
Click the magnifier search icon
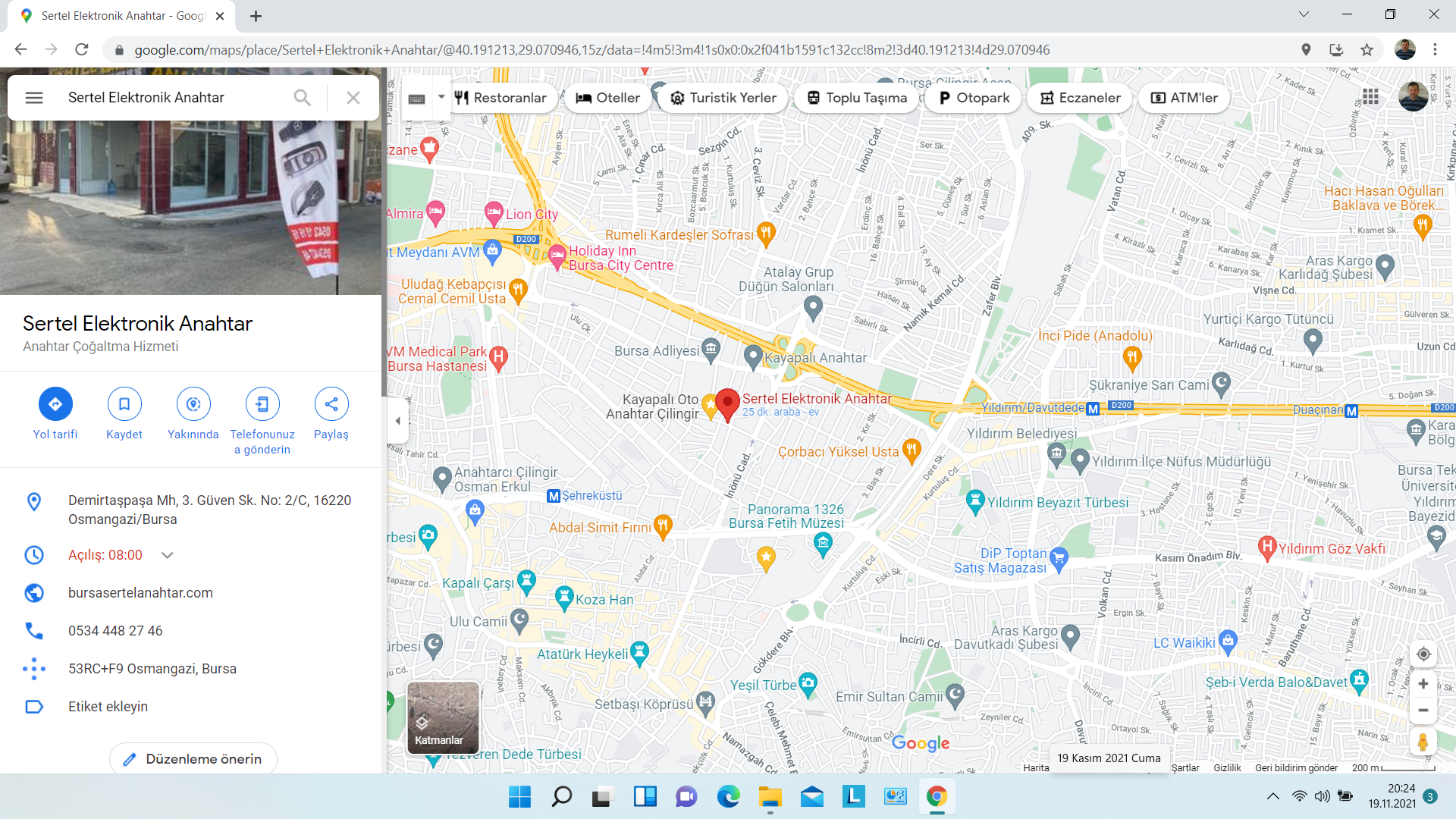coord(302,98)
